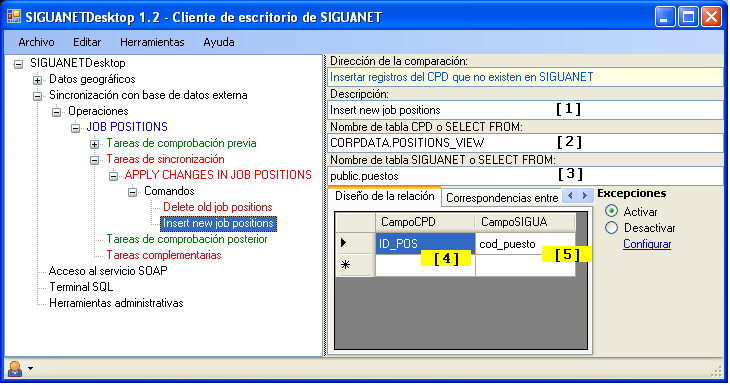
Task: Open the dropdown arrow beside user icon
Action: point(30,369)
